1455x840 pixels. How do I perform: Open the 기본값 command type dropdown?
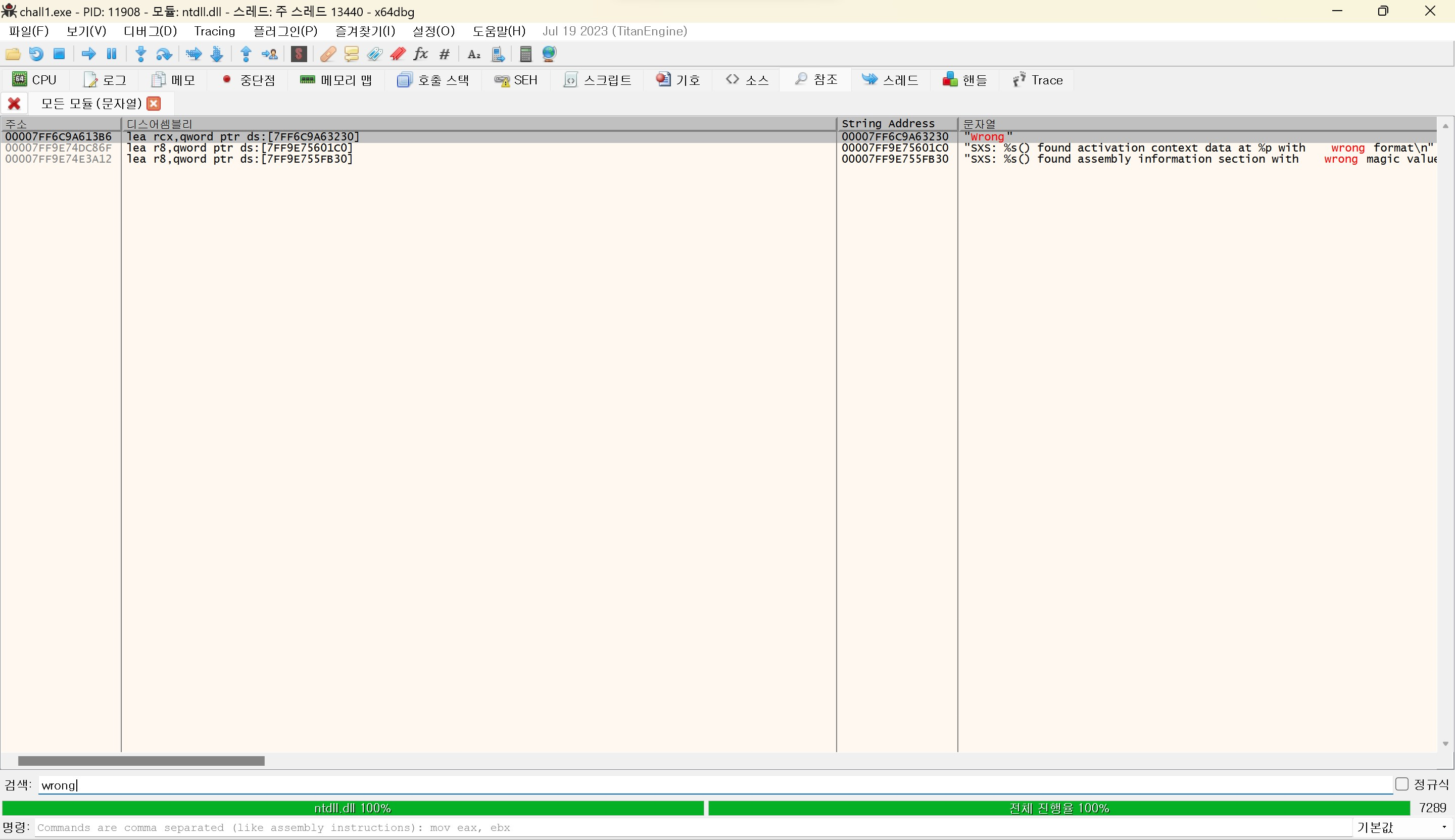(x=1402, y=827)
